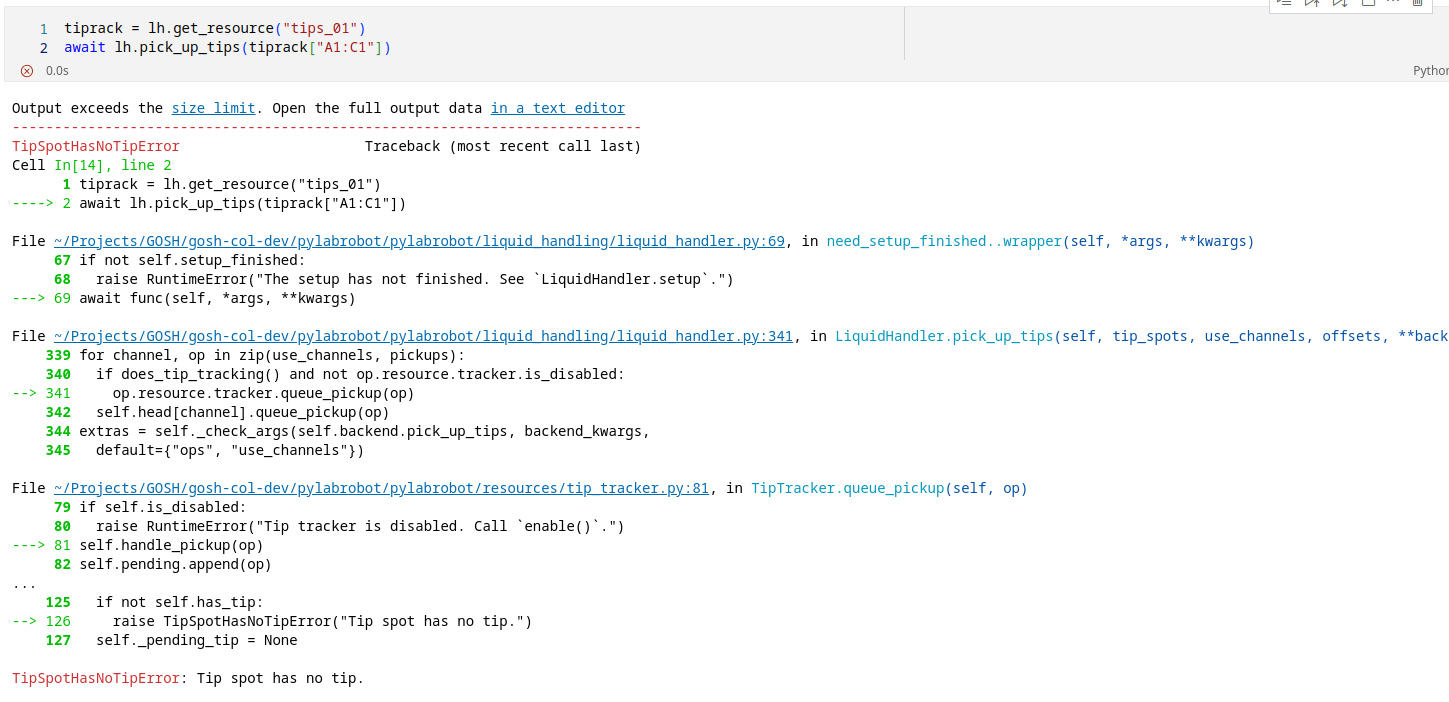This screenshot has width=1449, height=702.
Task: Click code line 2 await pick_up_tips
Action: coord(227,47)
